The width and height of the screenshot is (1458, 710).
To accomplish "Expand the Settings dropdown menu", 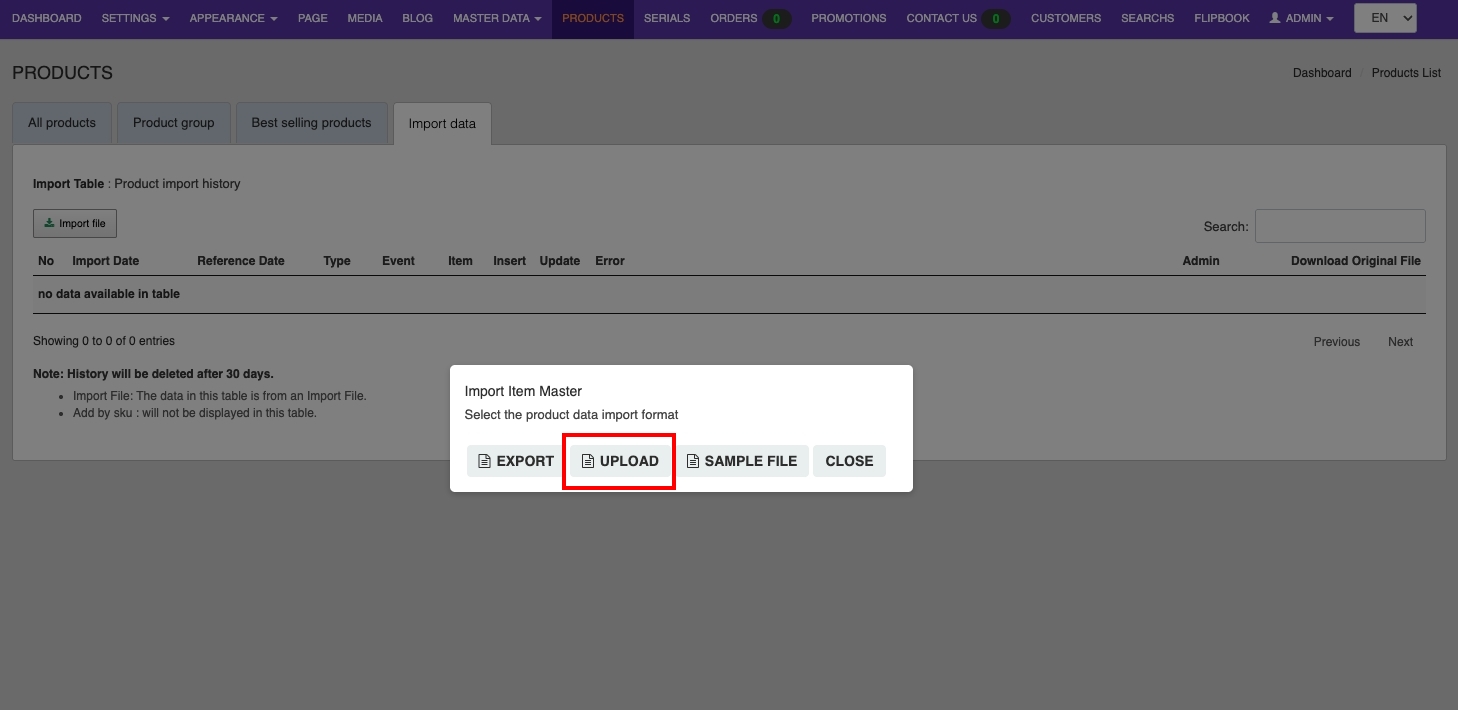I will 135,18.
